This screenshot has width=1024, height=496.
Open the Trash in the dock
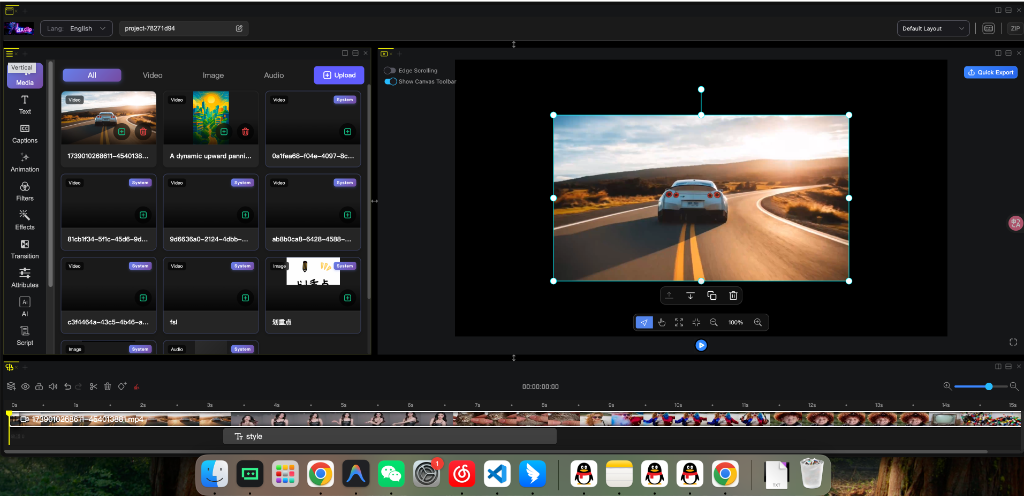tap(812, 473)
